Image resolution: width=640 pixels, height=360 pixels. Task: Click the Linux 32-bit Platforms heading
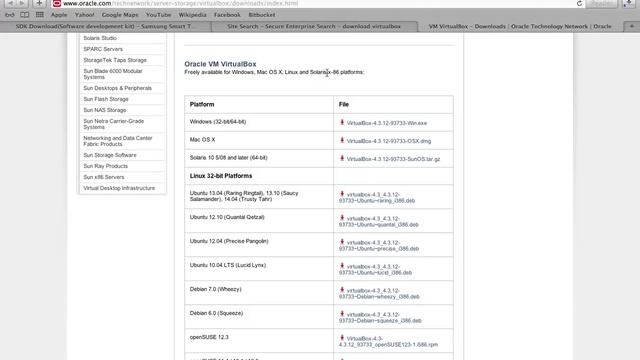pyautogui.click(x=221, y=176)
